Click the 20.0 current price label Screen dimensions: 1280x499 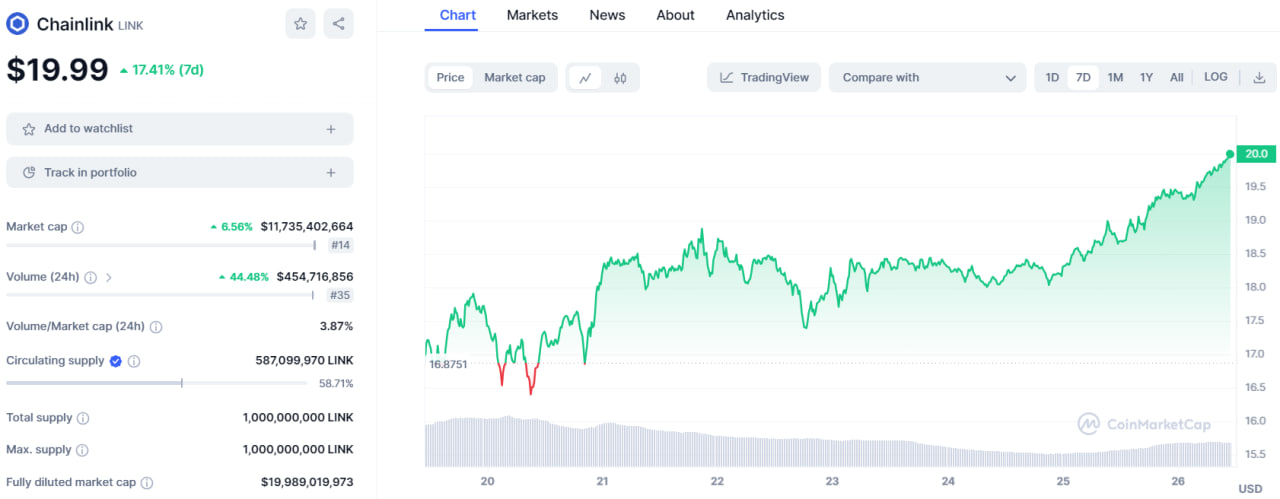[1254, 154]
